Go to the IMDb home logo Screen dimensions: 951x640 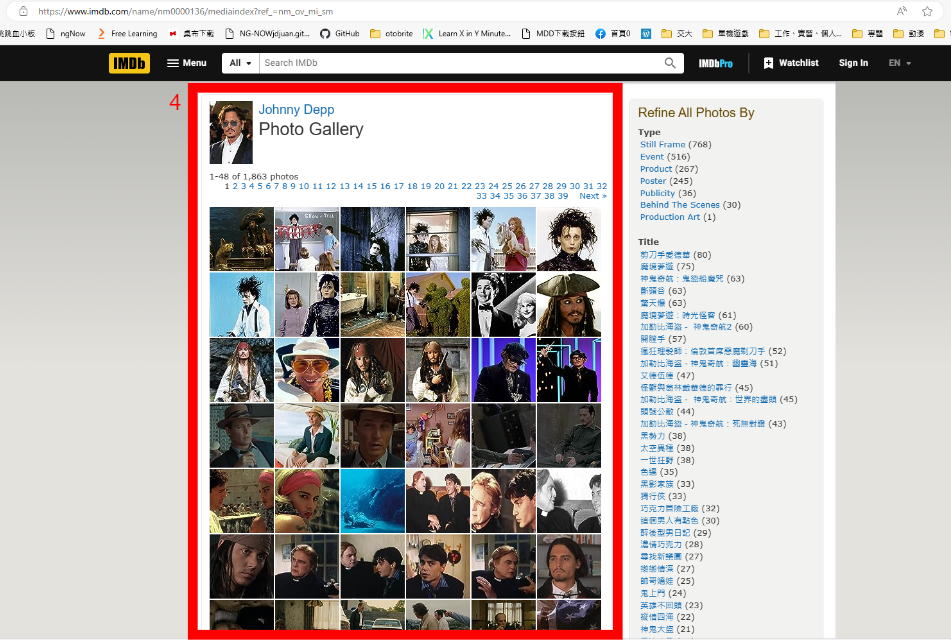point(129,63)
